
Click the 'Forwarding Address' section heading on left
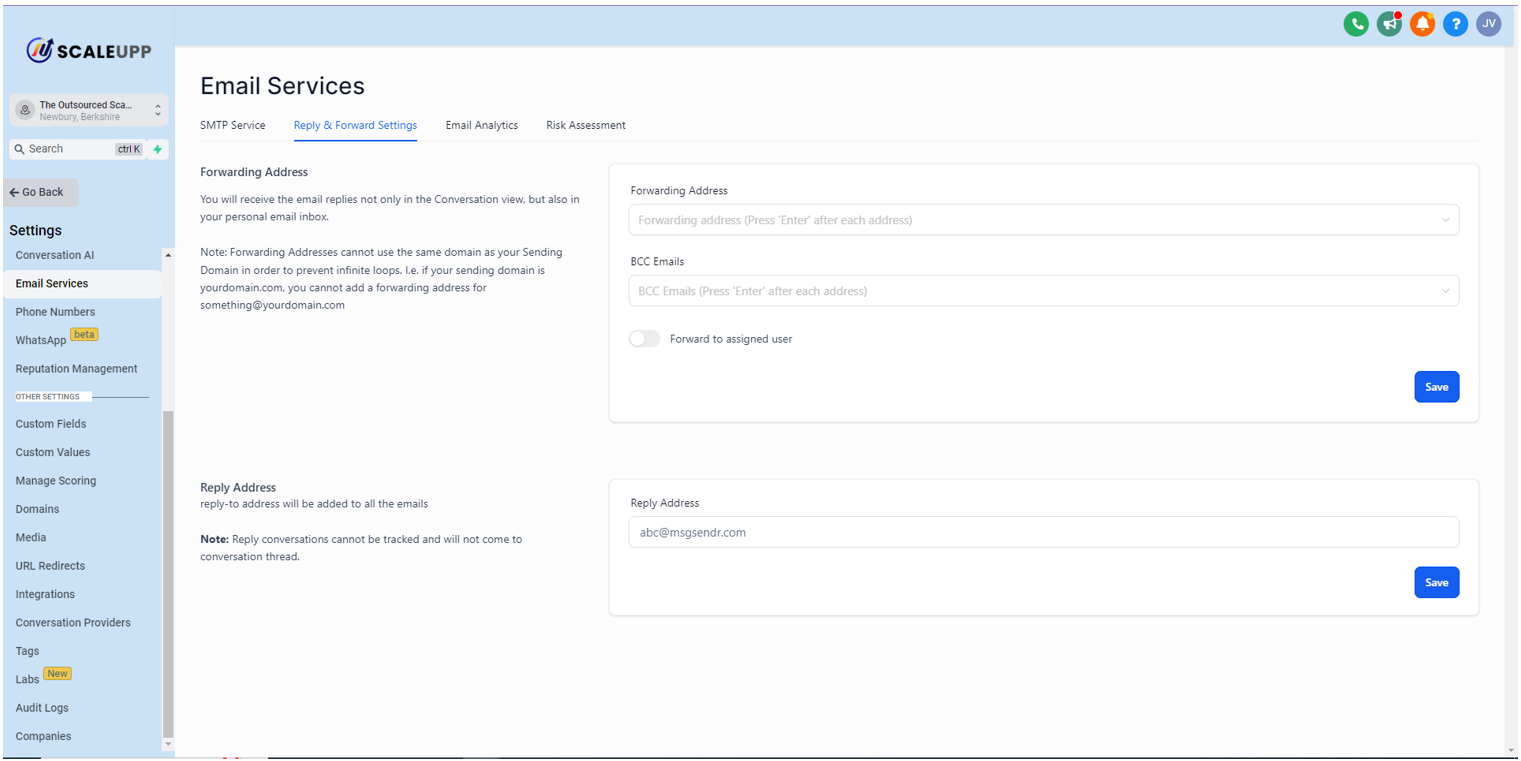coord(254,172)
